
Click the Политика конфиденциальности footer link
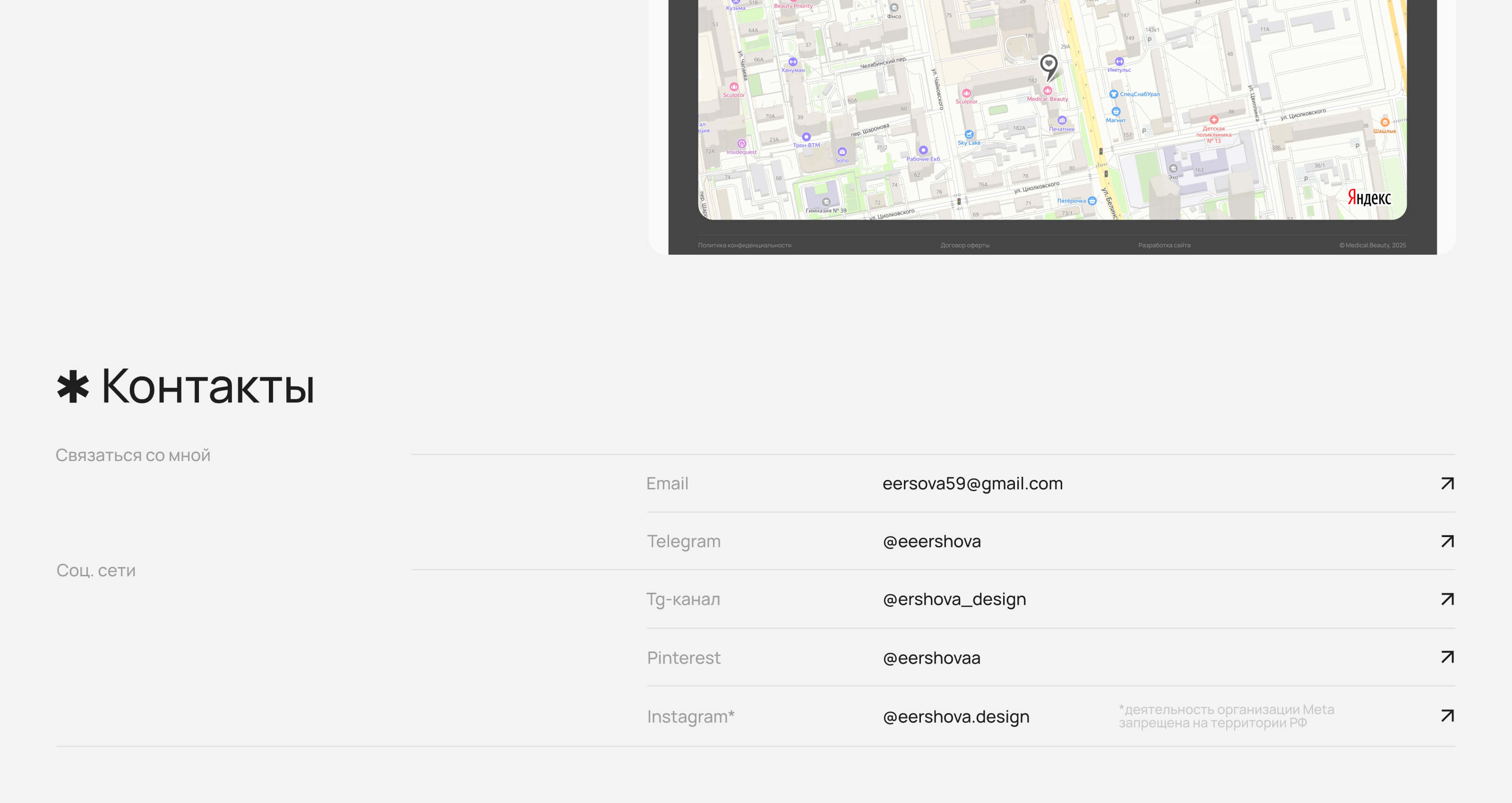point(744,245)
